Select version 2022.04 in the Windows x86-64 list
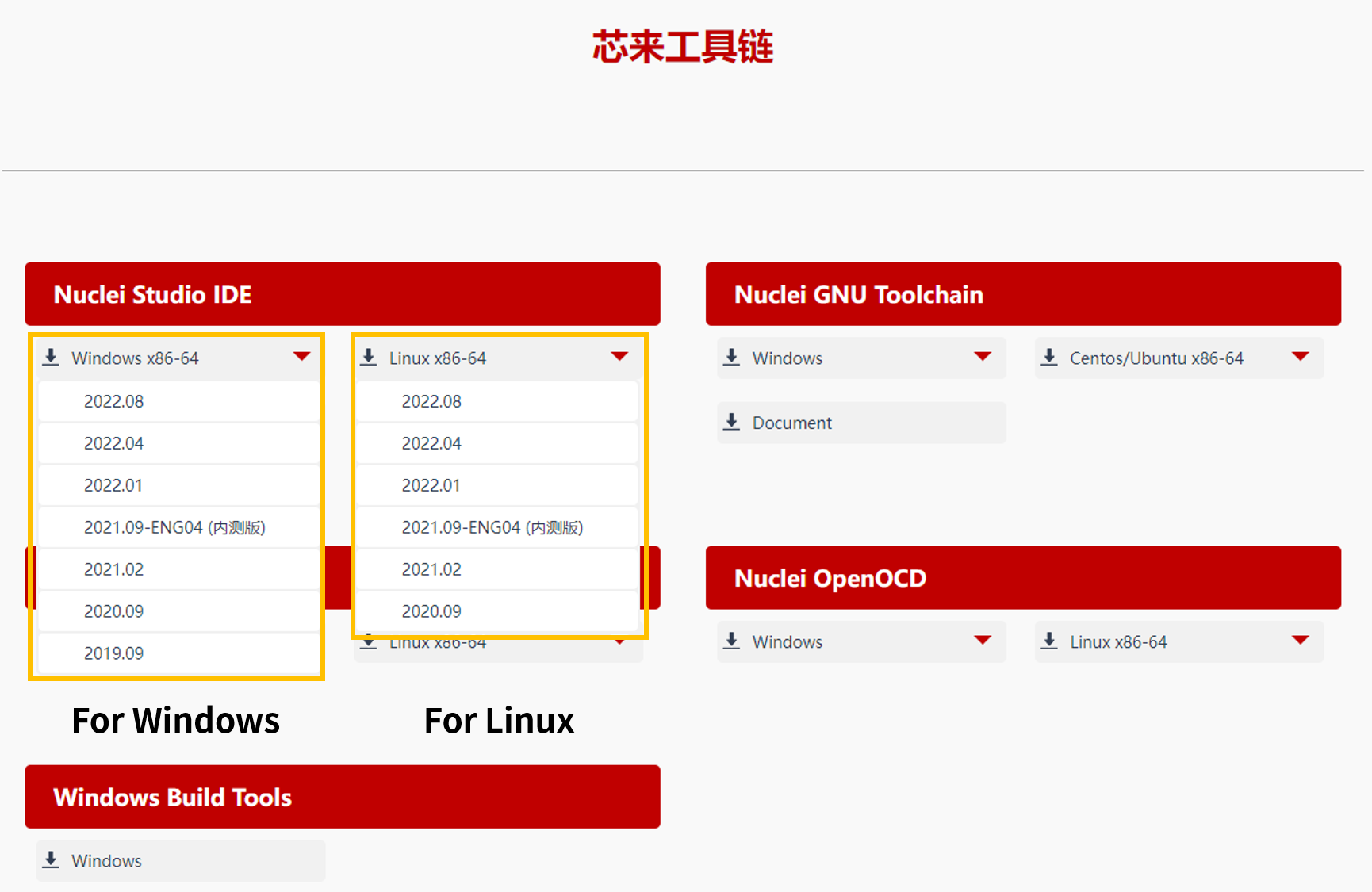Image resolution: width=1372 pixels, height=892 pixels. [x=178, y=443]
